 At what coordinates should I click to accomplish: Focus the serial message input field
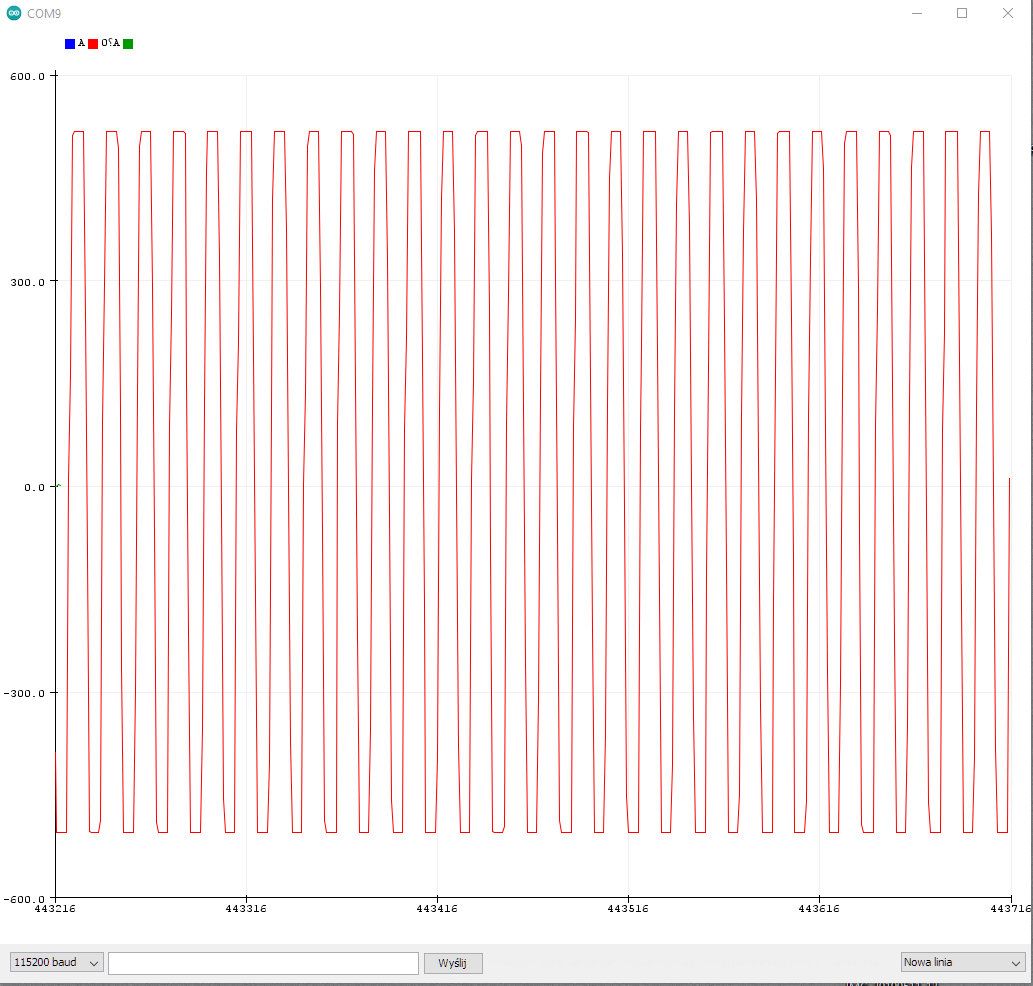[263, 963]
